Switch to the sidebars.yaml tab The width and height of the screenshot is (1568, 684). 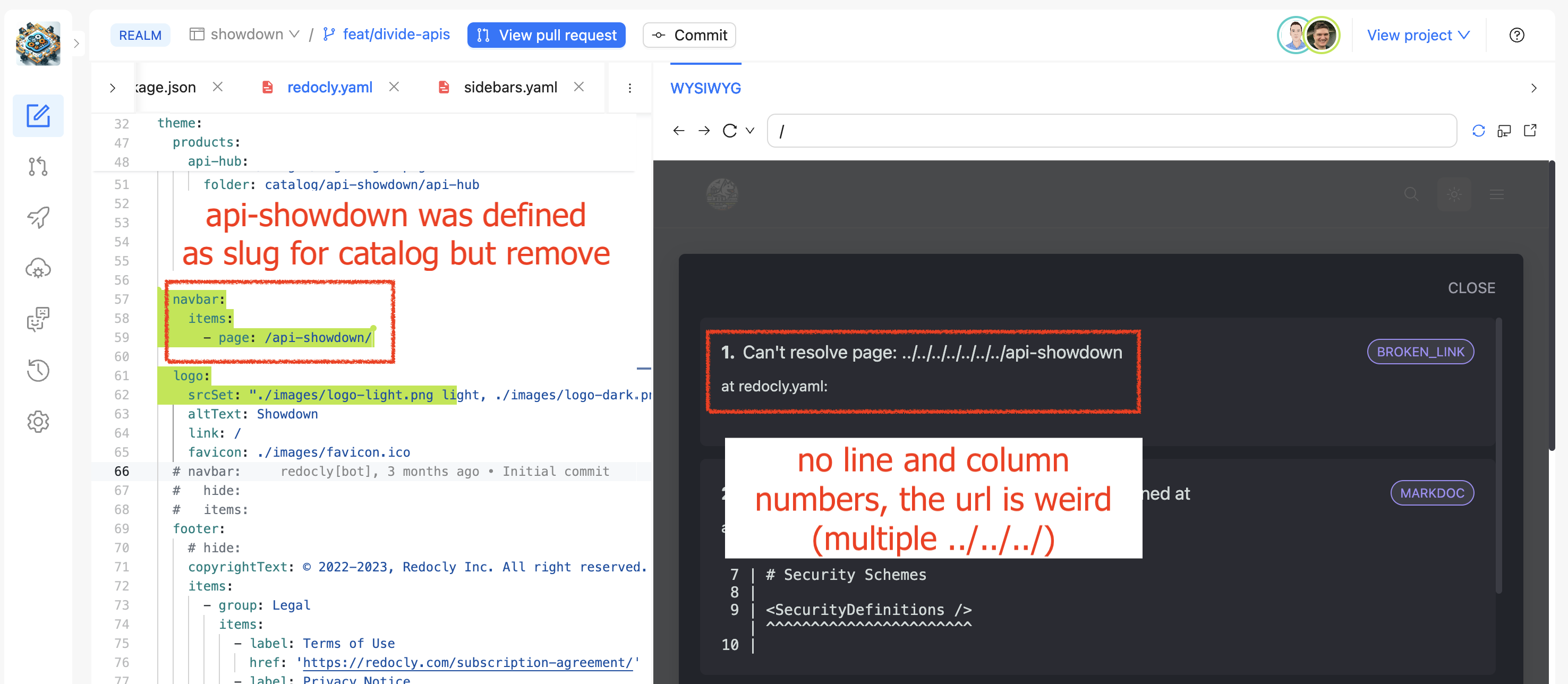pos(510,88)
